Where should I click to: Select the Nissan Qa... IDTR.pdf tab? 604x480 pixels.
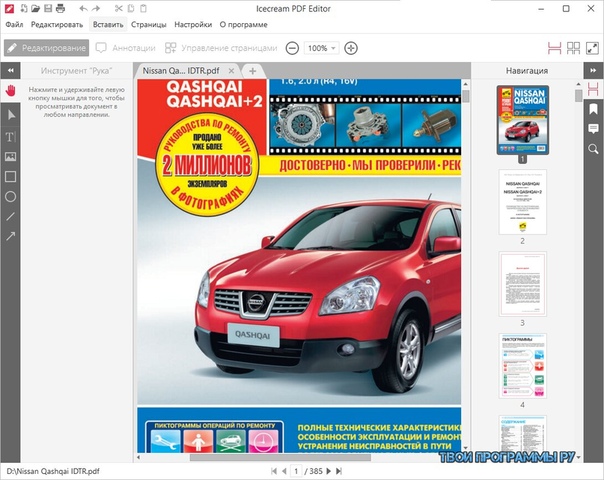coord(181,71)
